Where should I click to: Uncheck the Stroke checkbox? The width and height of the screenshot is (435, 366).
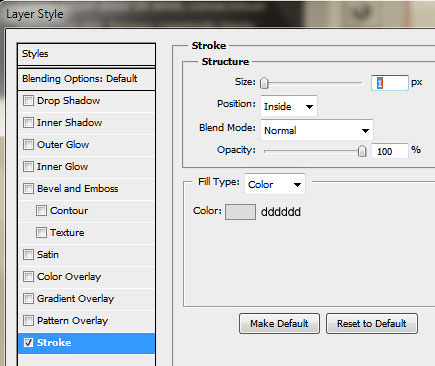[x=28, y=343]
